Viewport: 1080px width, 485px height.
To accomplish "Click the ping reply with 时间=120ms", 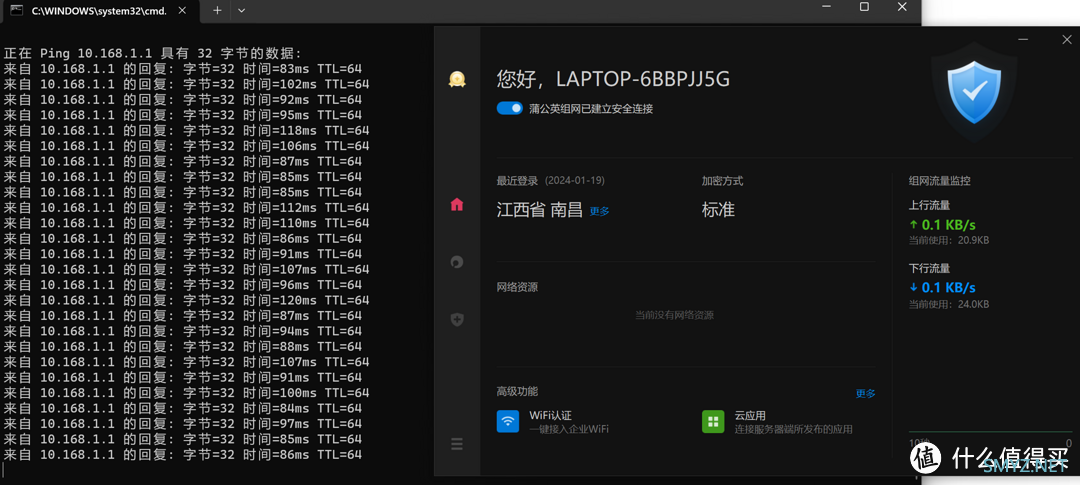I will 187,300.
